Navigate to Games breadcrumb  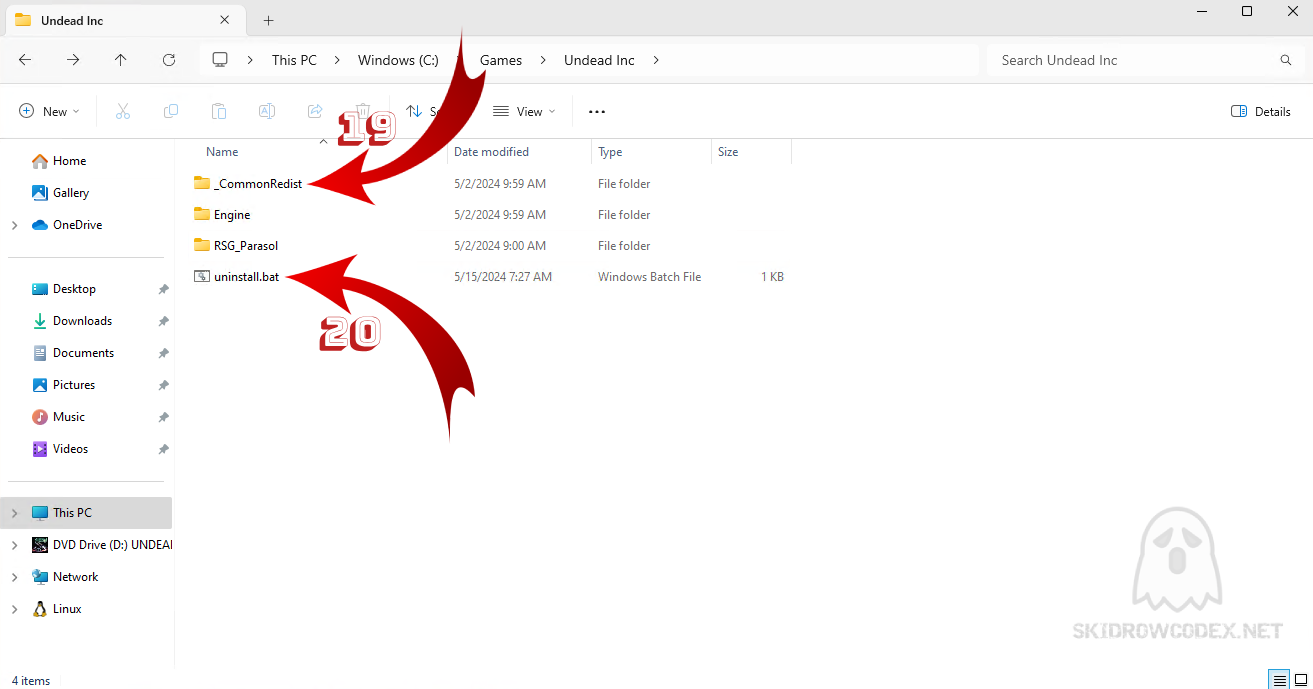pos(501,60)
